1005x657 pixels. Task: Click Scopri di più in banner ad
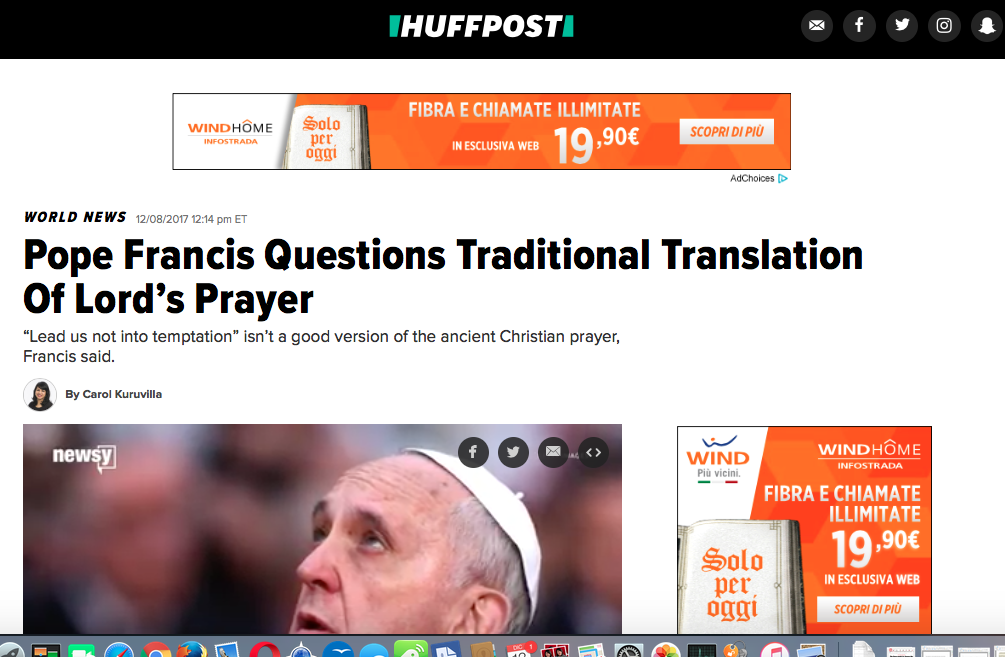726,131
